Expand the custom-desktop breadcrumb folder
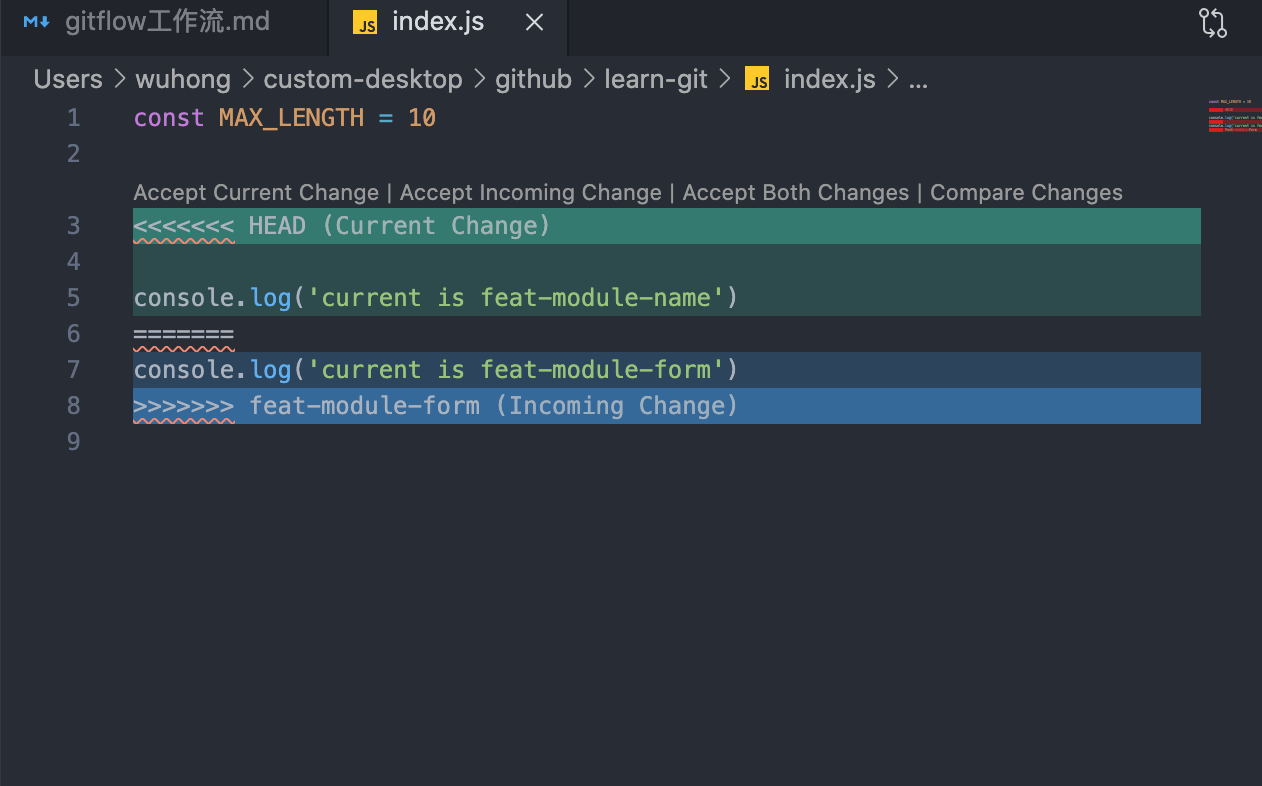The image size is (1262, 786). coord(363,80)
